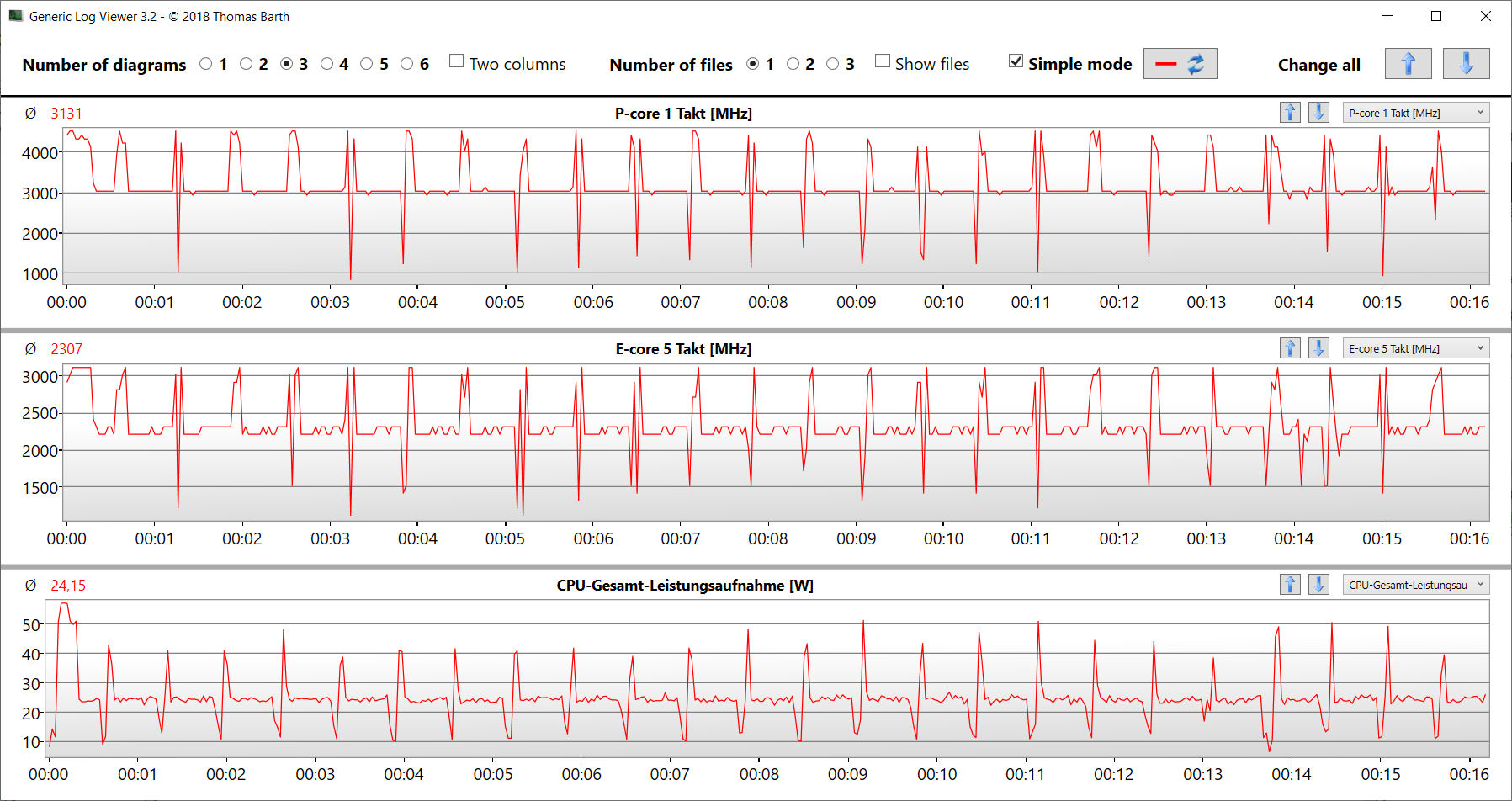Viewport: 1512px width, 801px height.
Task: Click the Generic Log Viewer app icon
Action: click(15, 16)
